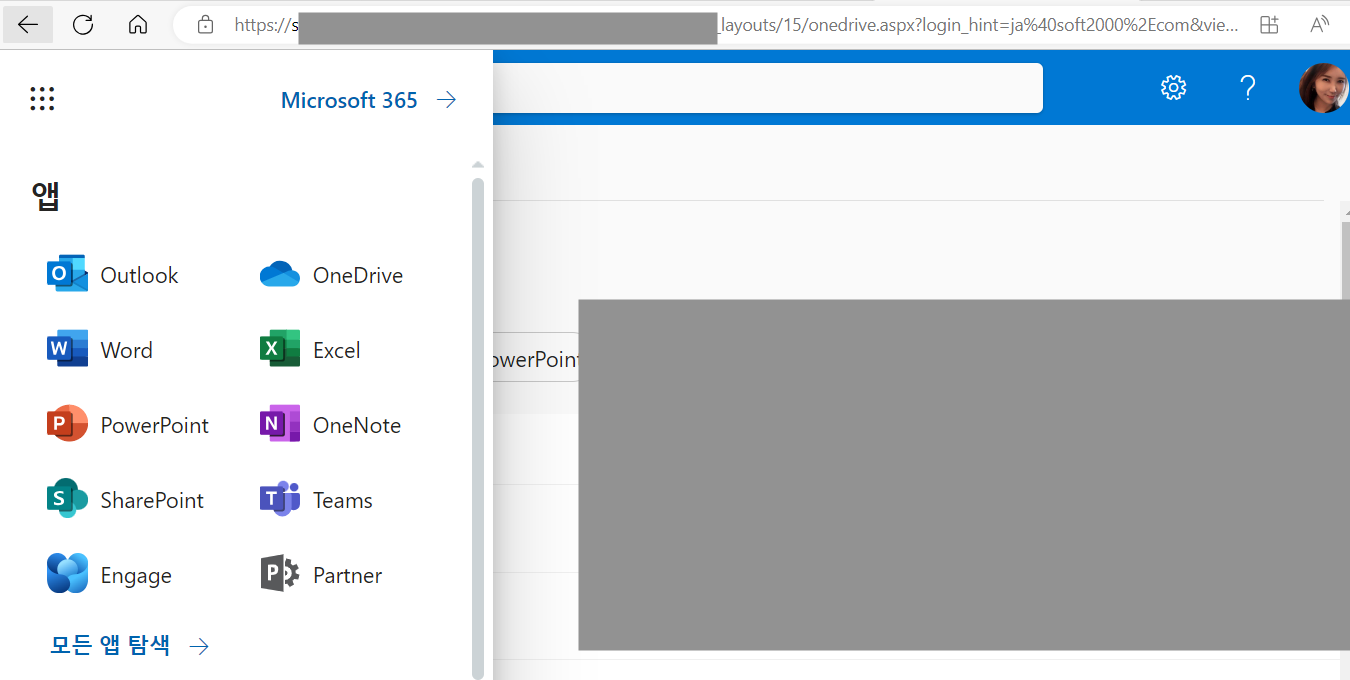
Task: Launch Word from the app list
Action: pyautogui.click(x=100, y=350)
